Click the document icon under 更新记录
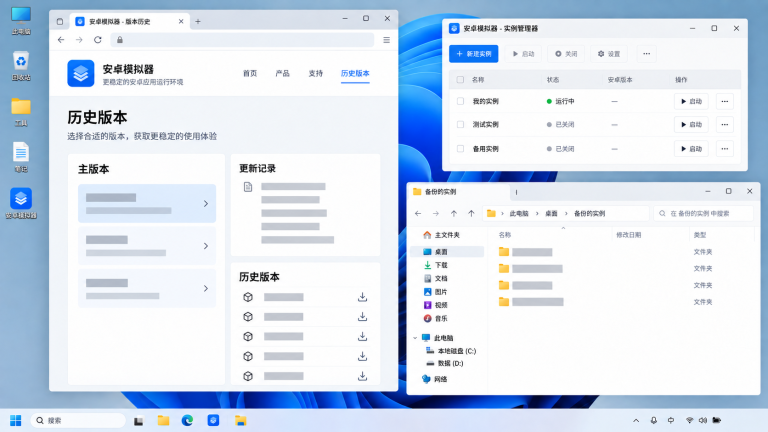 [x=248, y=187]
